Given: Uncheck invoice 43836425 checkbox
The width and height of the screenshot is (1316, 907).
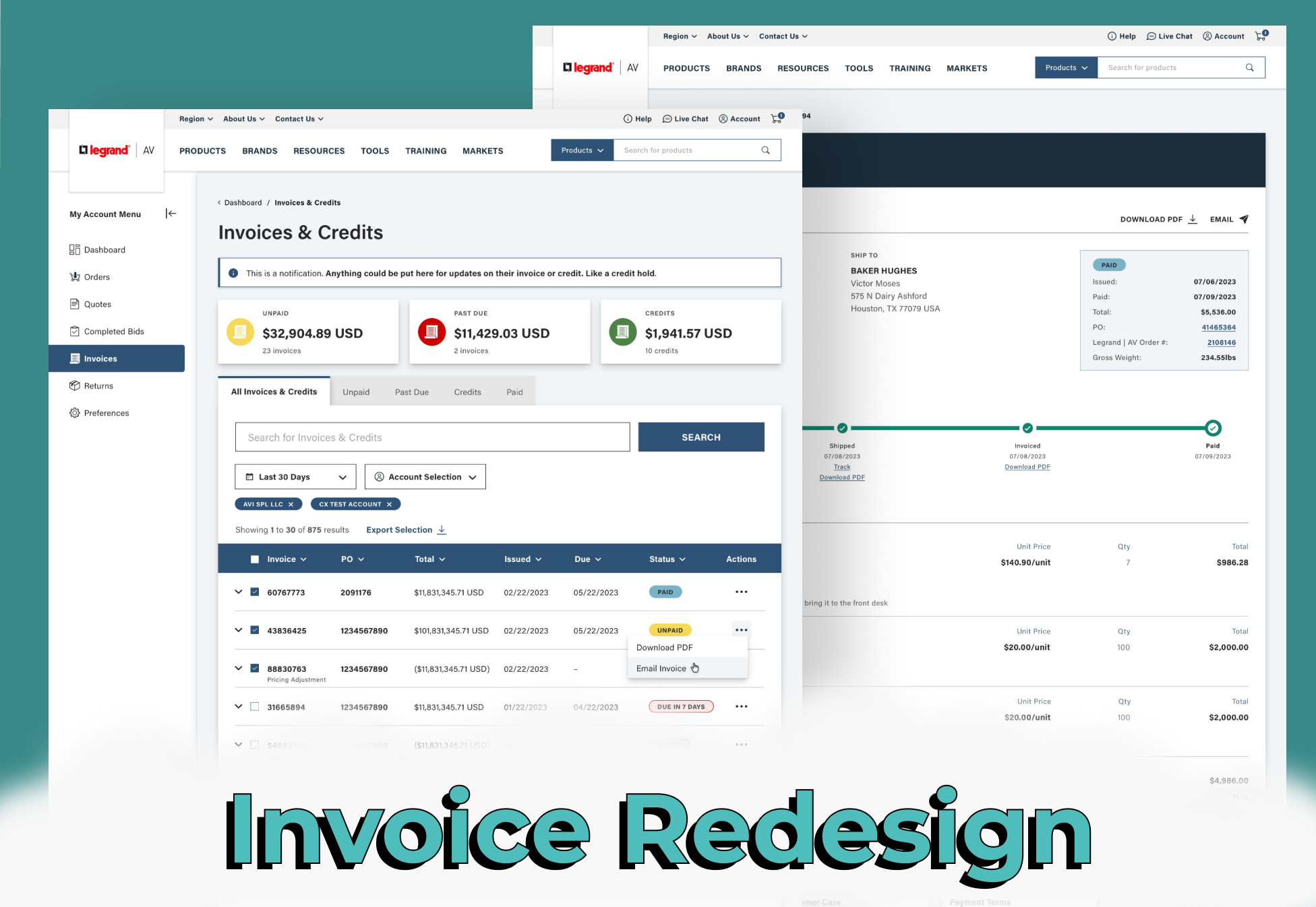Looking at the screenshot, I should pyautogui.click(x=255, y=630).
